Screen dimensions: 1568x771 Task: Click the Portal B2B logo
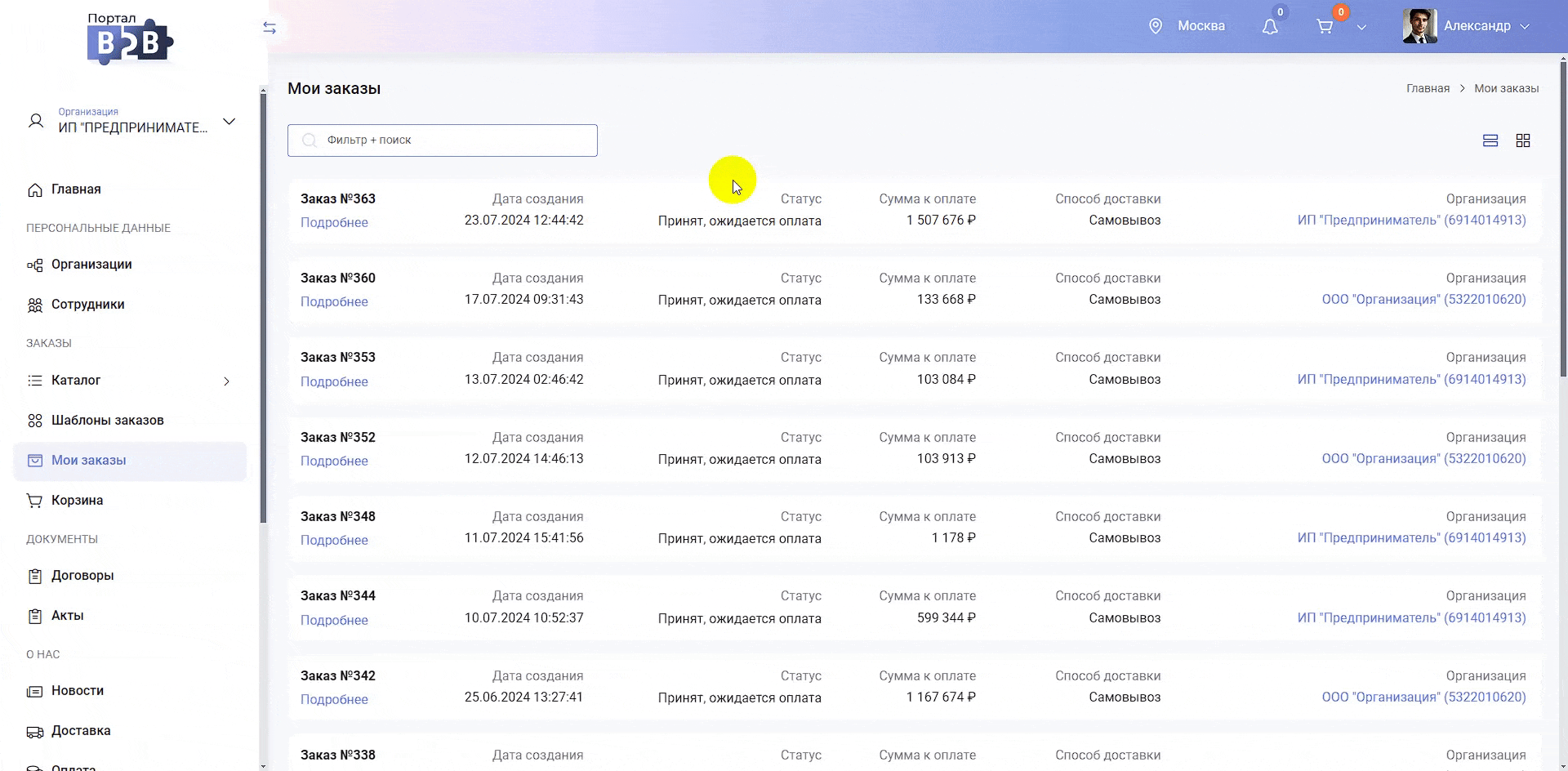click(x=130, y=39)
